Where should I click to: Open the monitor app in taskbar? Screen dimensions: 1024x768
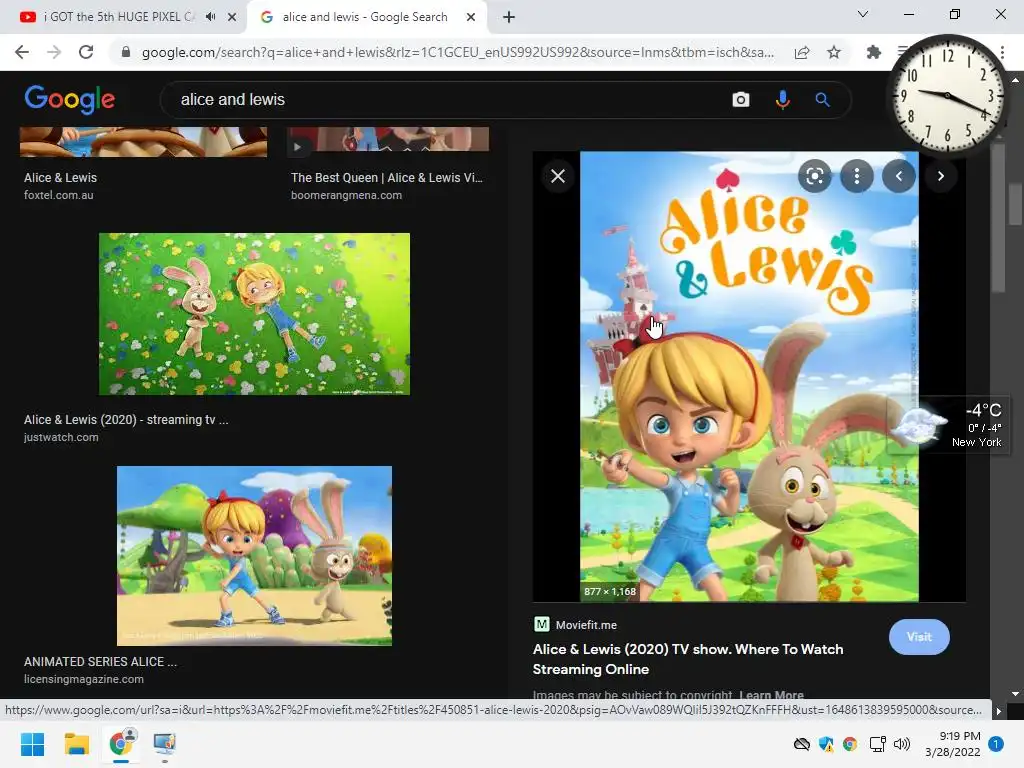165,744
